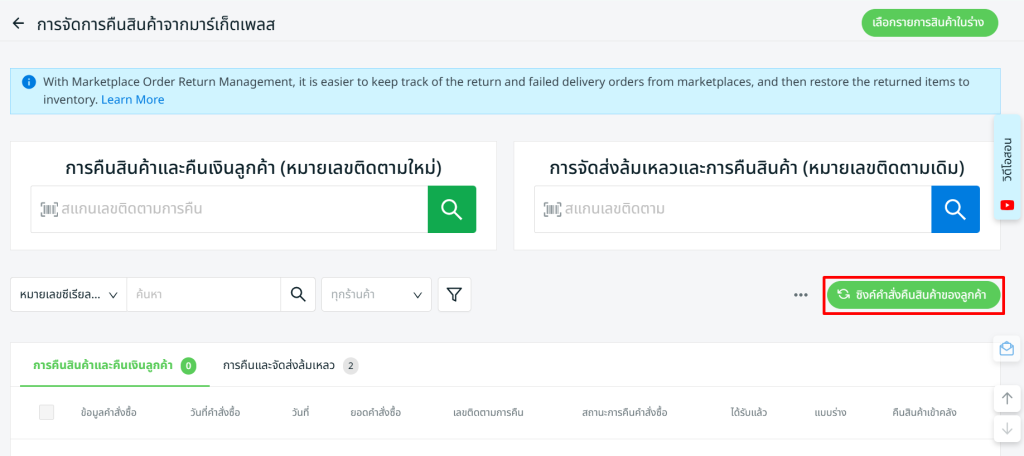
Task: Open the side tutorial tab with YouTube icon
Action: pos(1007,167)
